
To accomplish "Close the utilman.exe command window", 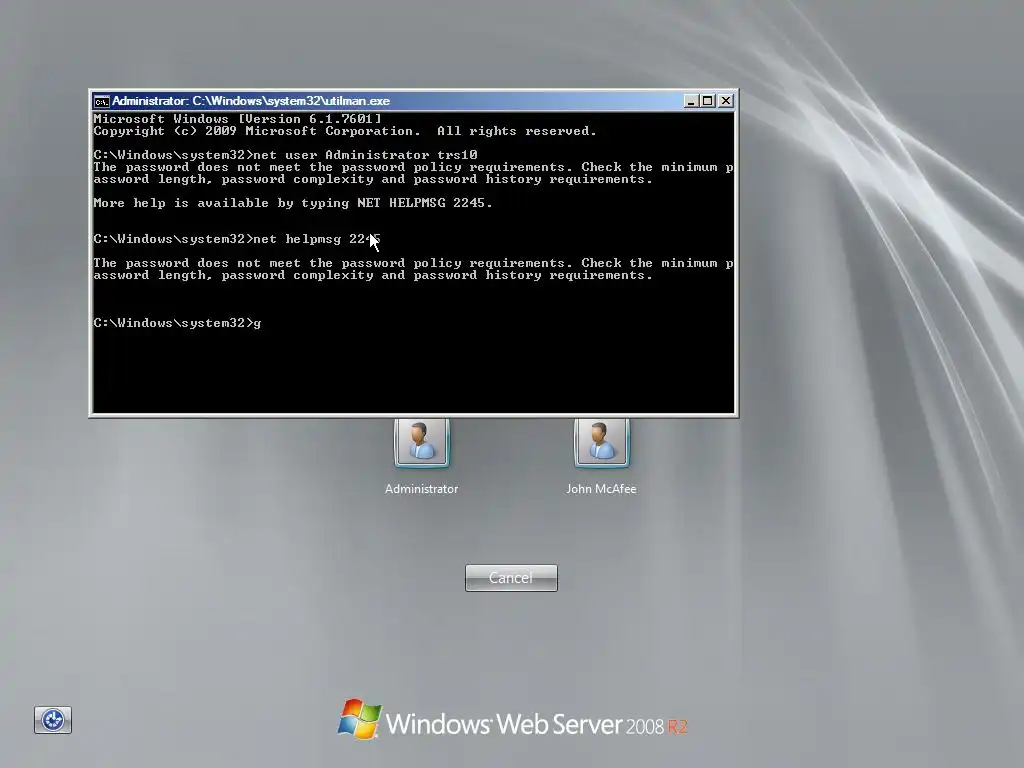I will 726,101.
